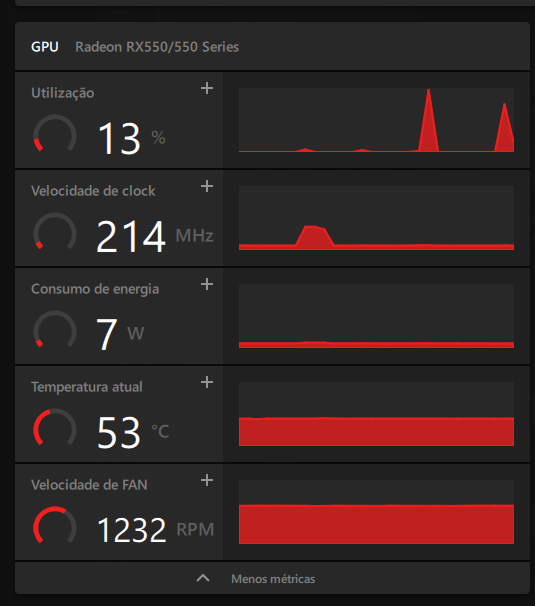Click the 1232 RPM fan speed reading
Screen dimensions: 535x606
click(155, 529)
